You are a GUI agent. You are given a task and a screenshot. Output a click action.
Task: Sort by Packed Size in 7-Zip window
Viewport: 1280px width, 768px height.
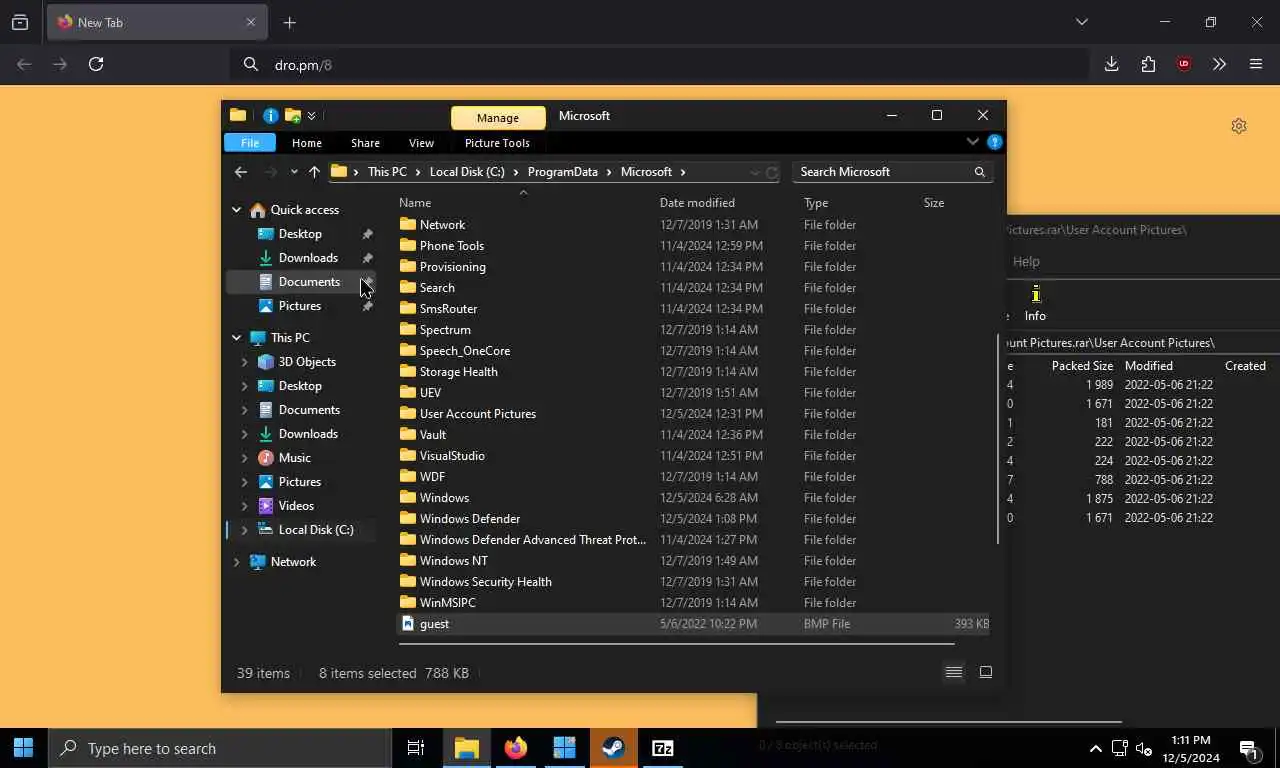(x=1082, y=366)
